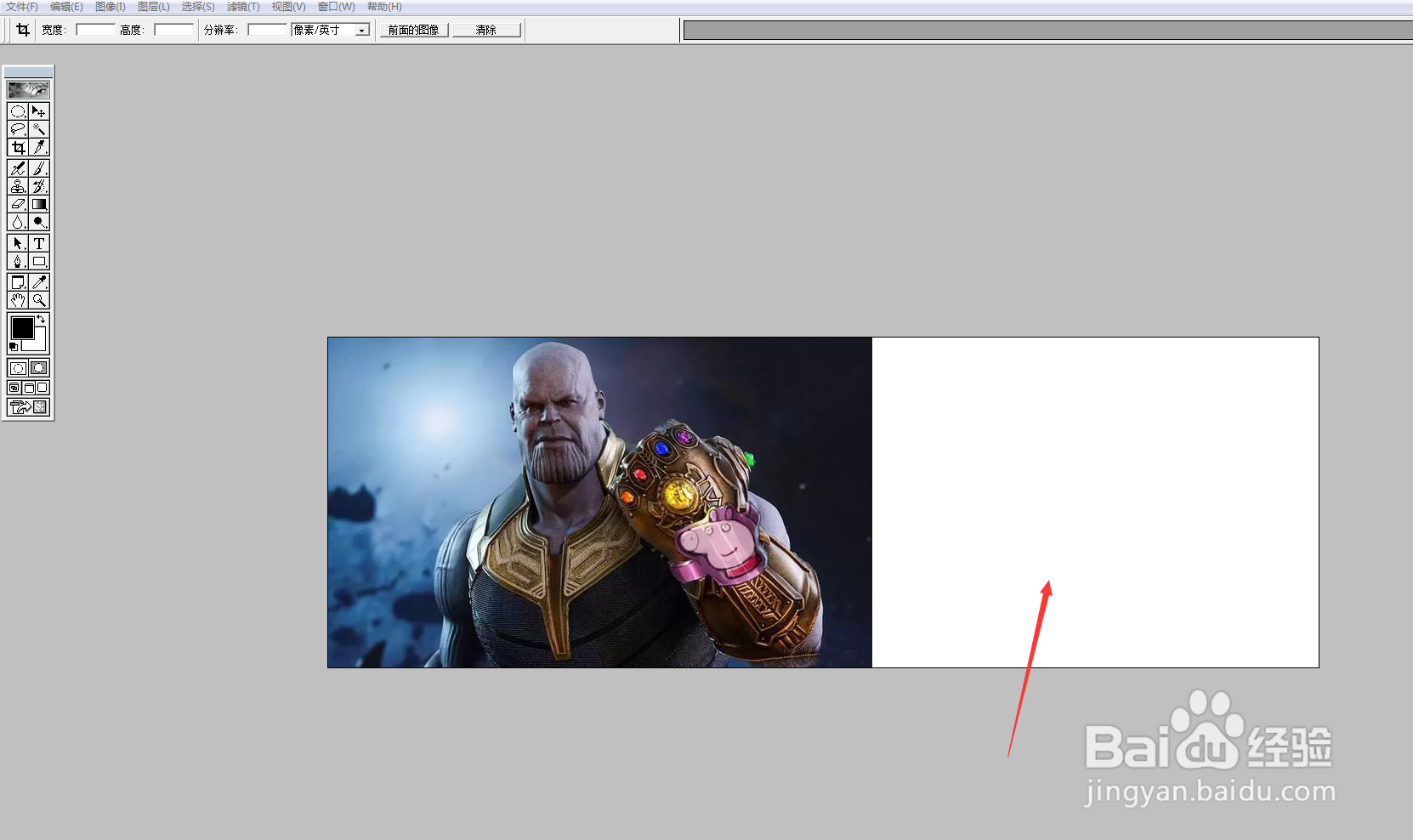Select the Move tool
This screenshot has height=840, width=1413.
(39, 111)
